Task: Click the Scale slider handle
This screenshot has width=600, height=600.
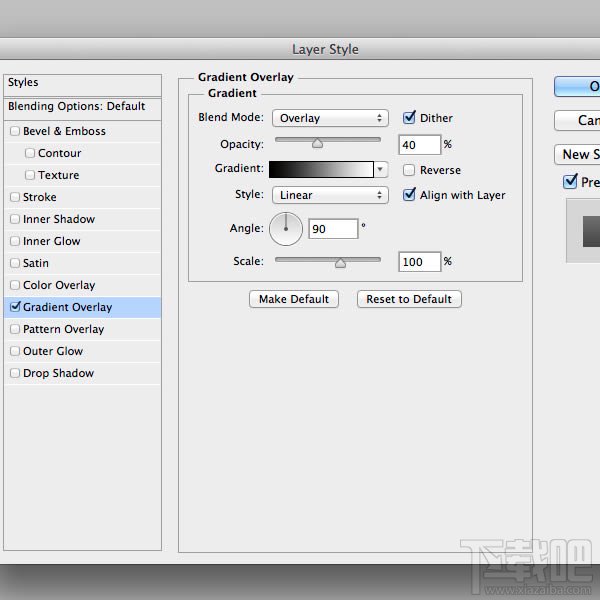Action: click(340, 262)
